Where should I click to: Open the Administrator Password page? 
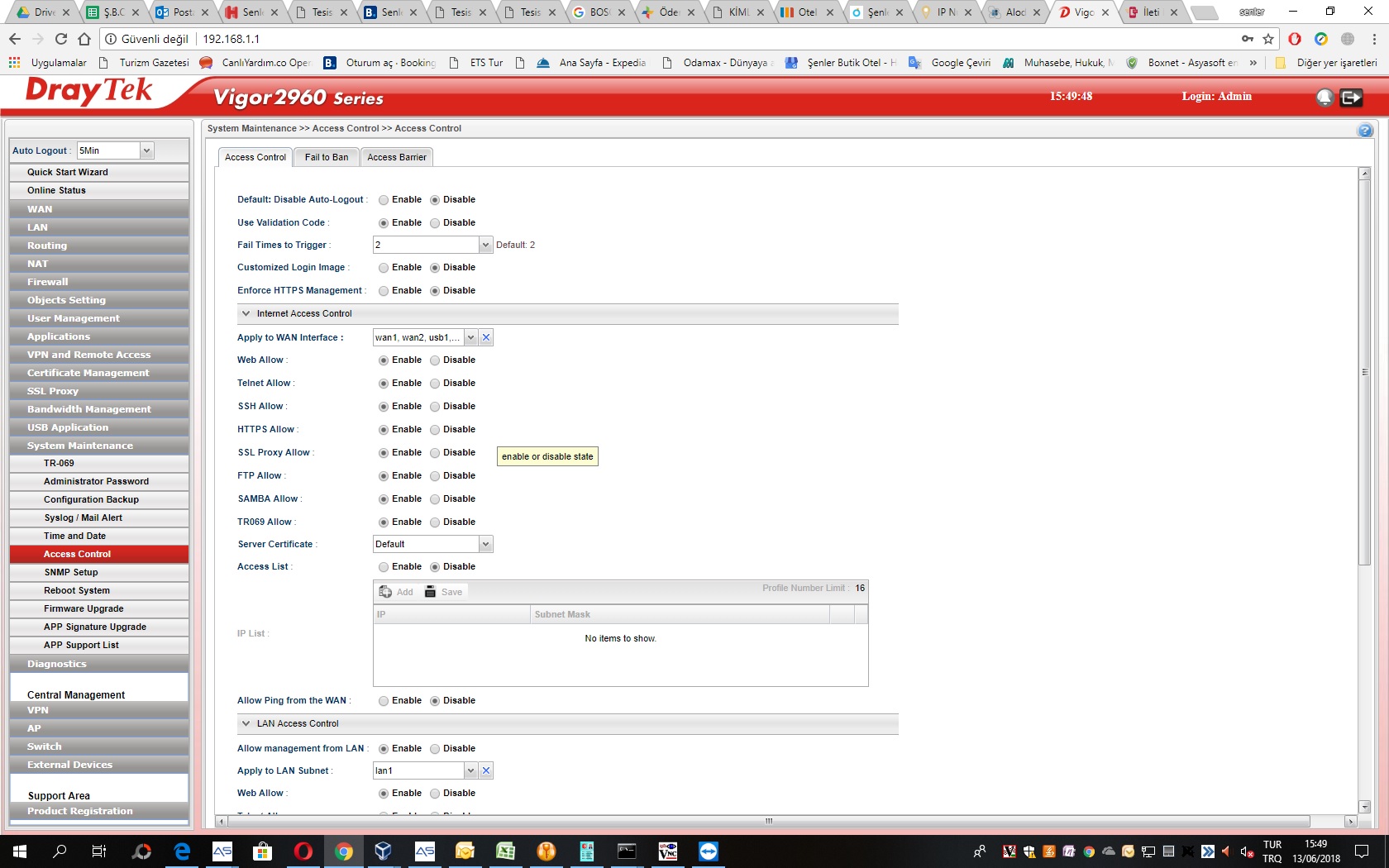pos(96,481)
